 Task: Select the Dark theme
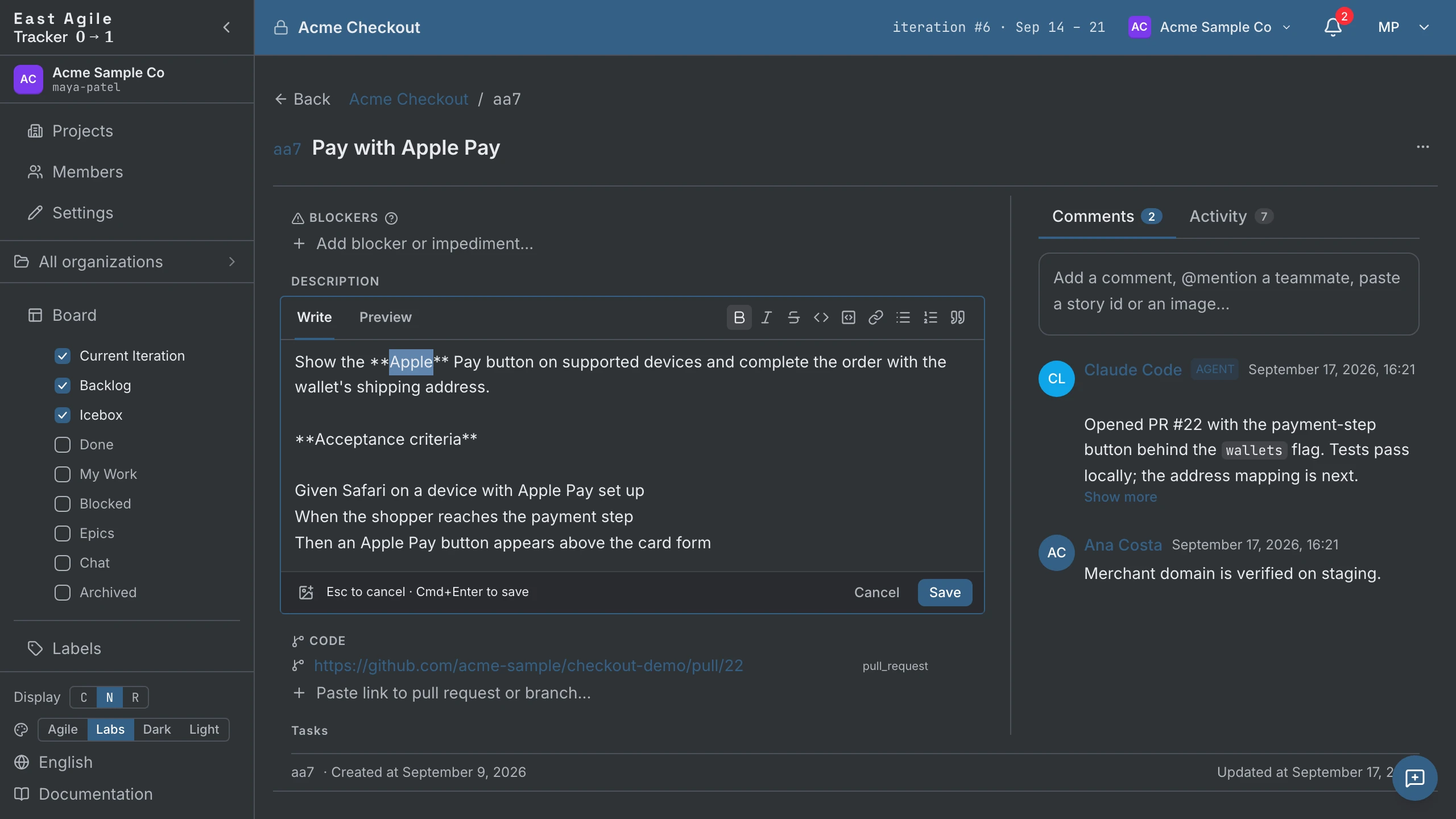pyautogui.click(x=156, y=730)
